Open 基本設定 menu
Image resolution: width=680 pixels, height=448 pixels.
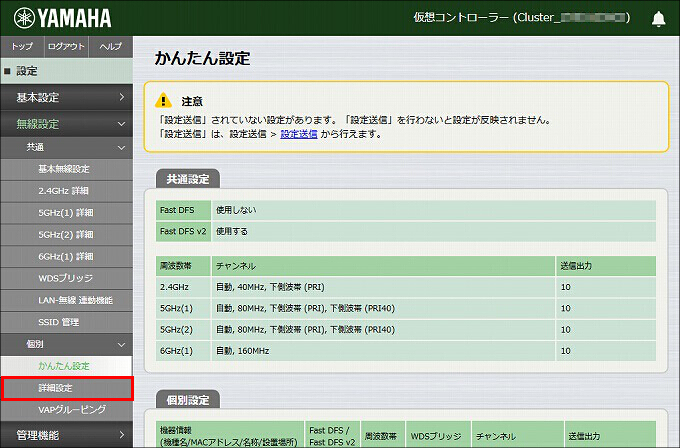(x=67, y=97)
